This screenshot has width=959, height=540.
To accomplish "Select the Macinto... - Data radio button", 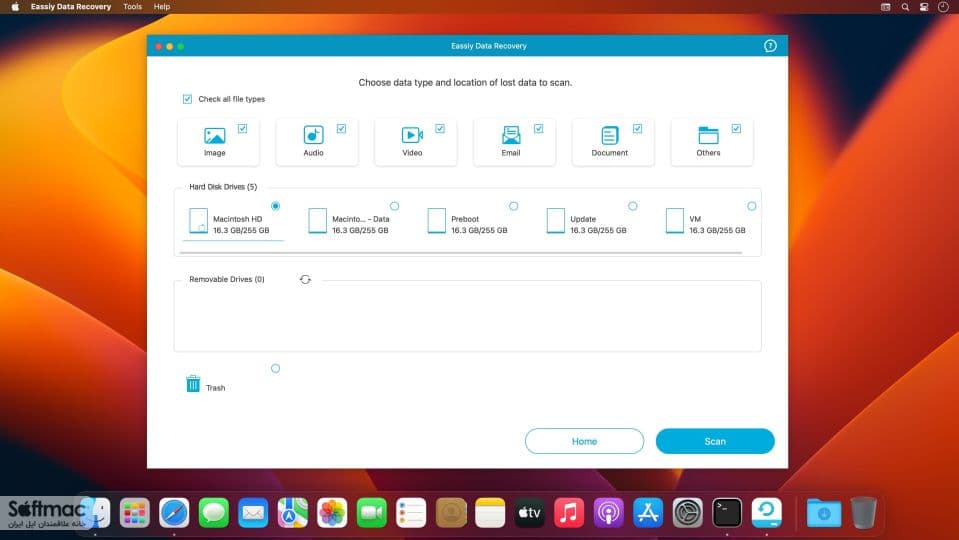I will (394, 206).
